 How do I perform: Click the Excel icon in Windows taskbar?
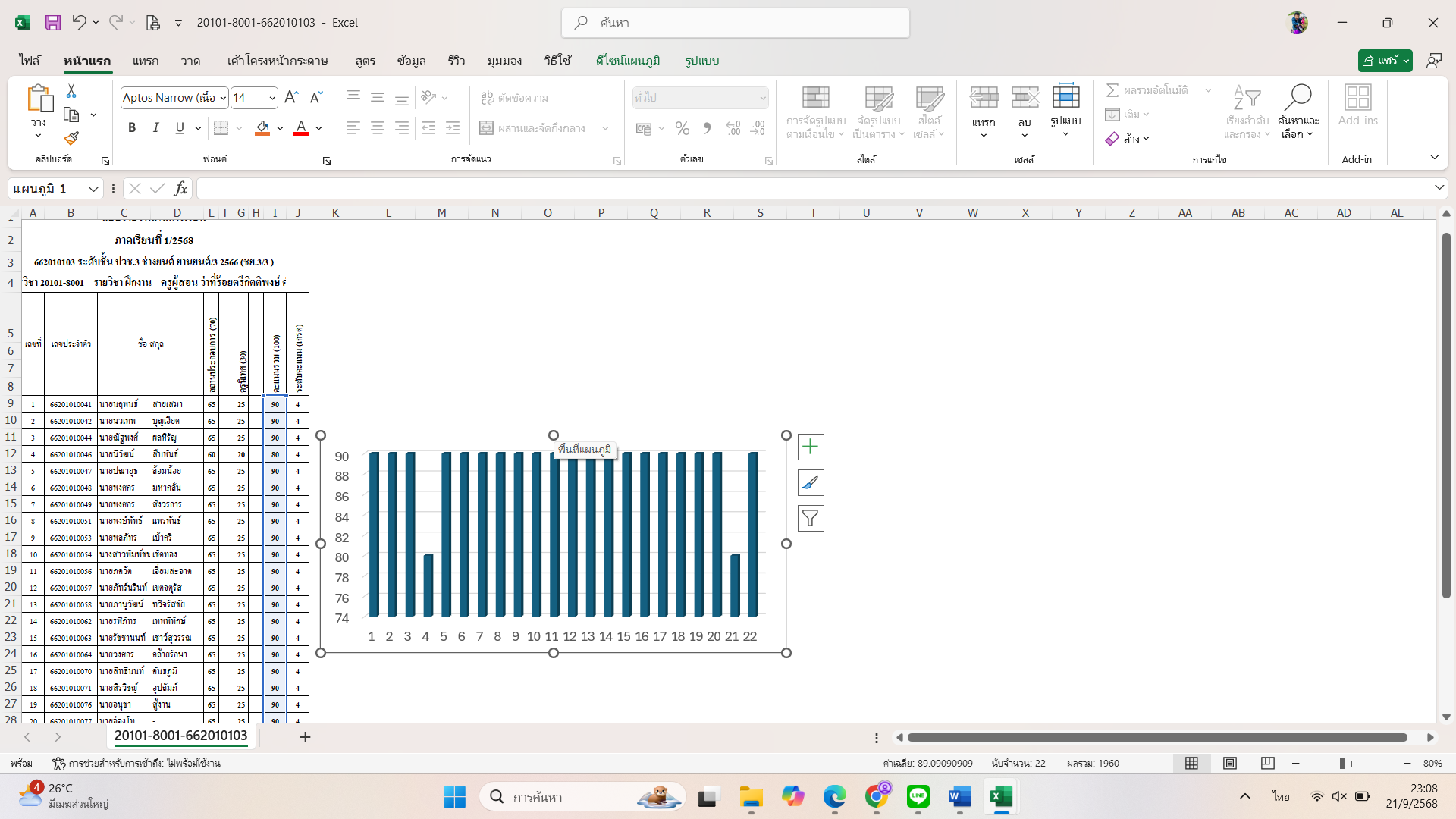pos(1001,797)
